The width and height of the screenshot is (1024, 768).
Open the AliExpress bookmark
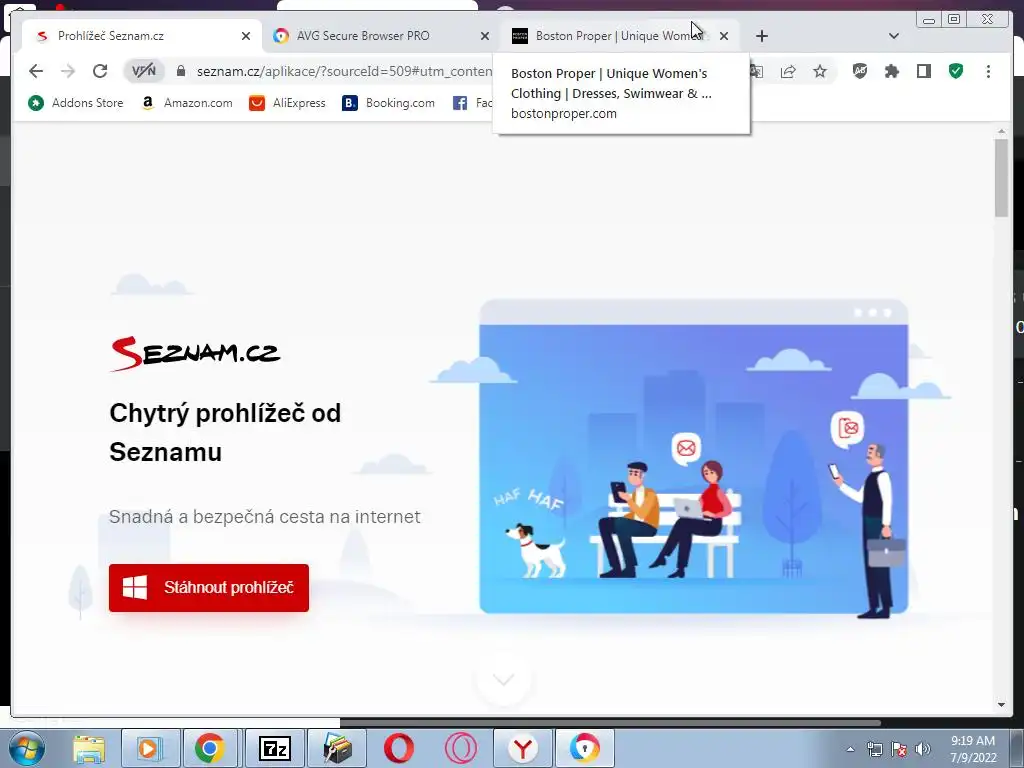pyautogui.click(x=287, y=103)
